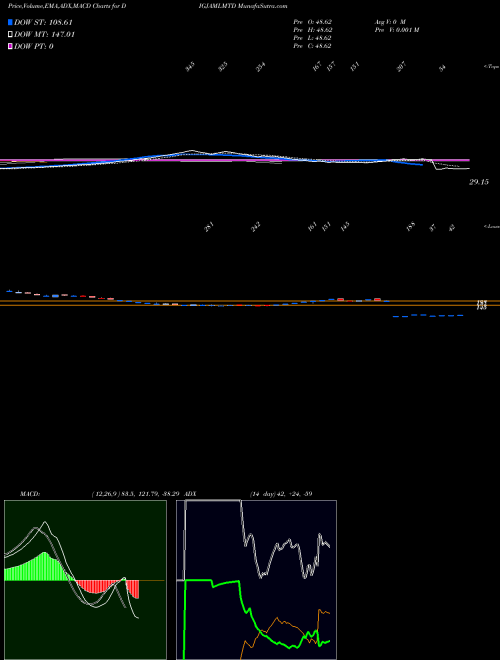Click the 'Avg V: 0 M' volume text
Image resolution: width=500 pixels, height=660 pixels.
click(389, 21)
